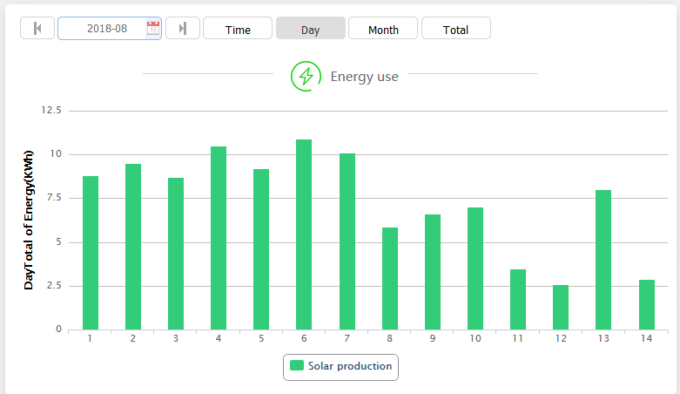Click the bar for day 1
The width and height of the screenshot is (680, 394).
(90, 253)
